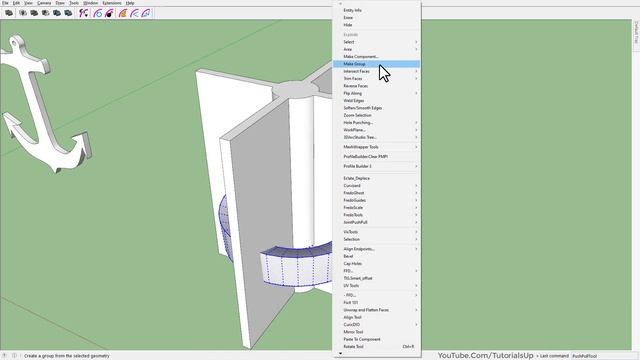
Task: Open the Camera menu
Action: tap(44, 3)
